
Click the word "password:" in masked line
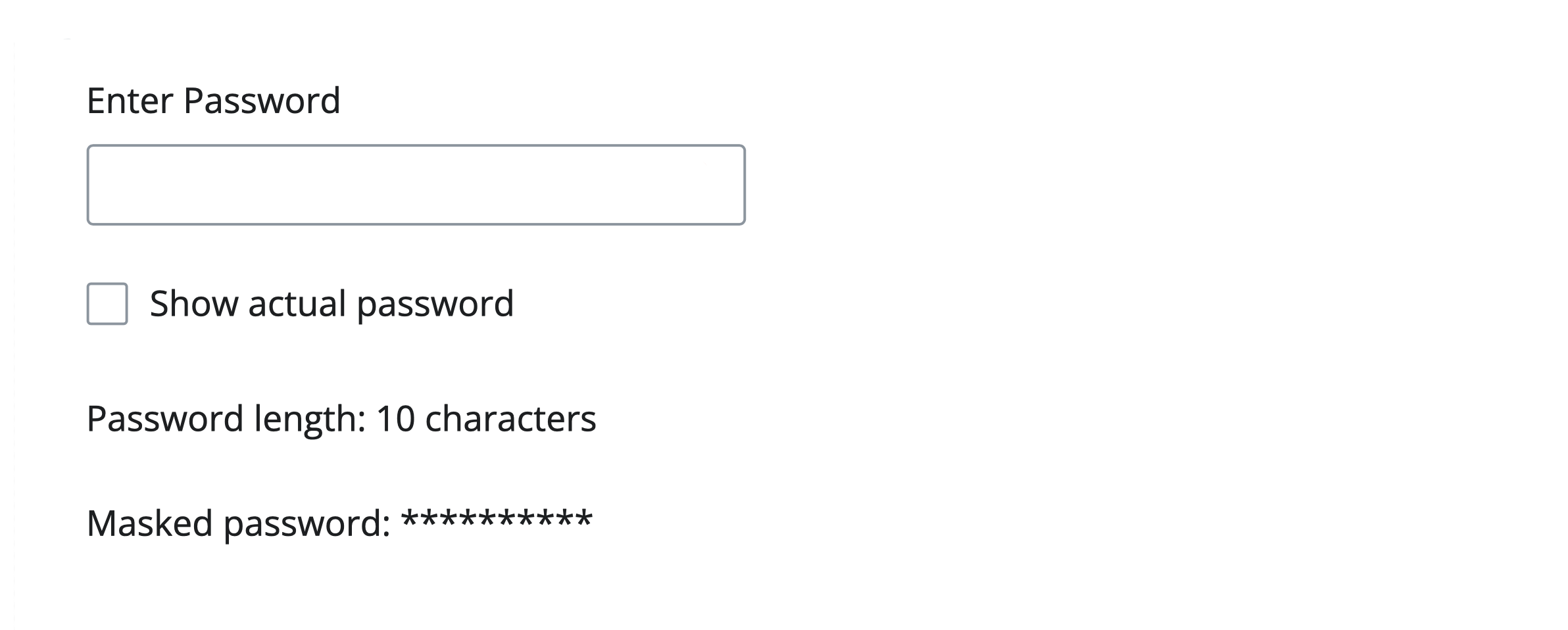(307, 523)
